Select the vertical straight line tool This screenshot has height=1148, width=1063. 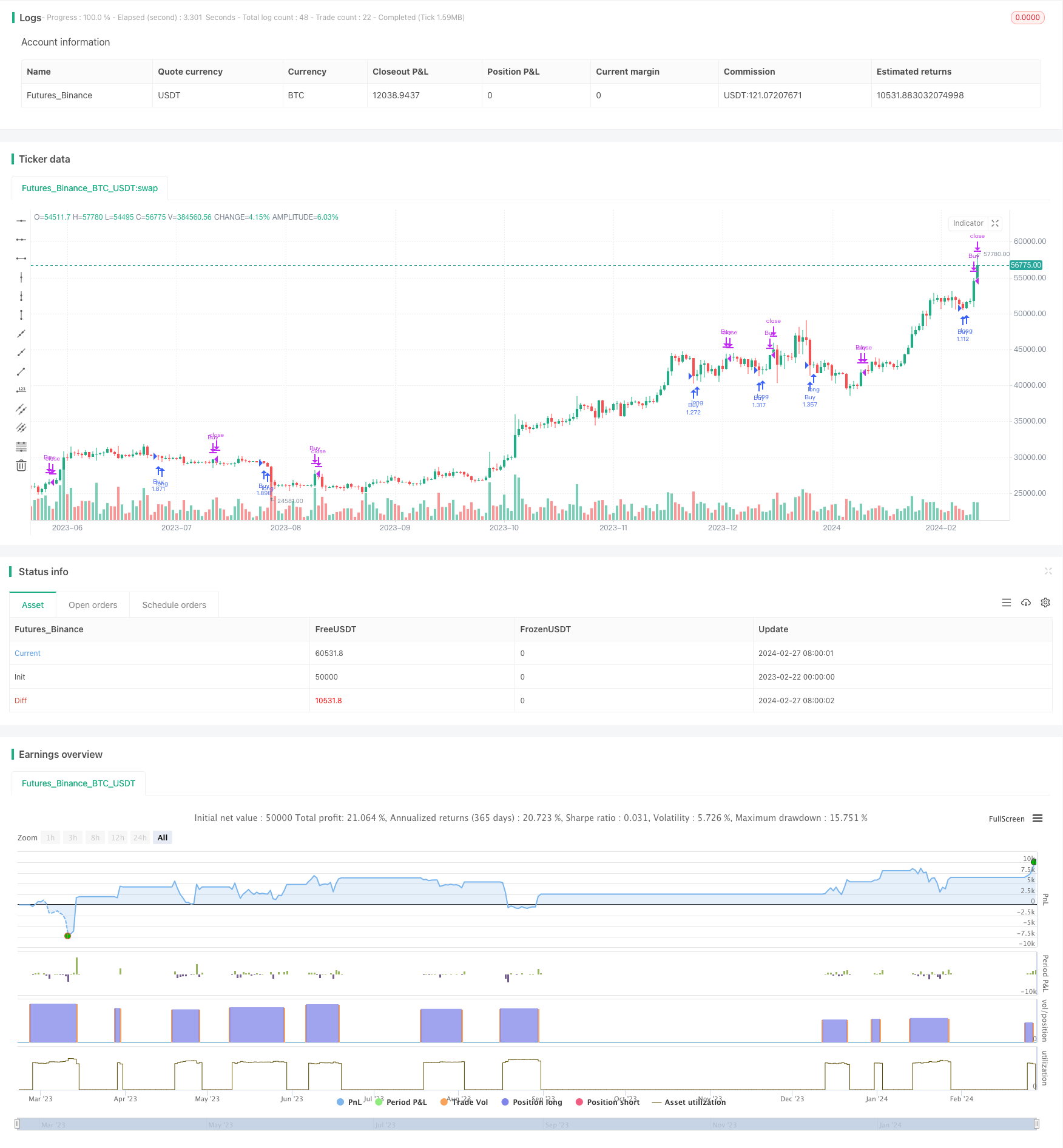click(x=21, y=277)
